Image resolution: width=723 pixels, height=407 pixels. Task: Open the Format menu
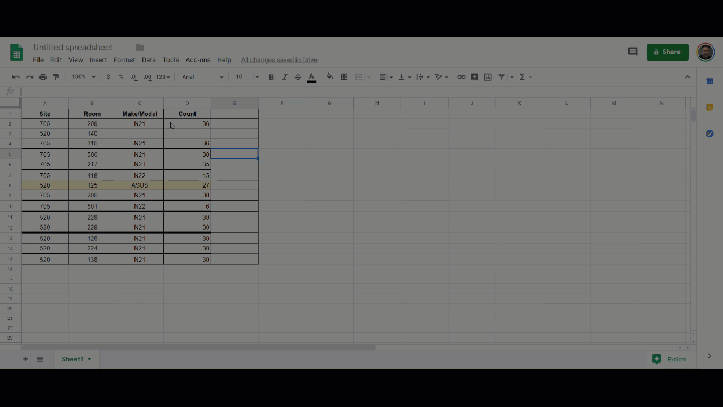point(124,60)
